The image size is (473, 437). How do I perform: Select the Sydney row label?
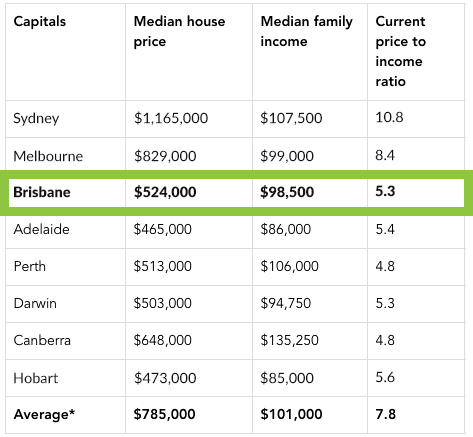36,119
